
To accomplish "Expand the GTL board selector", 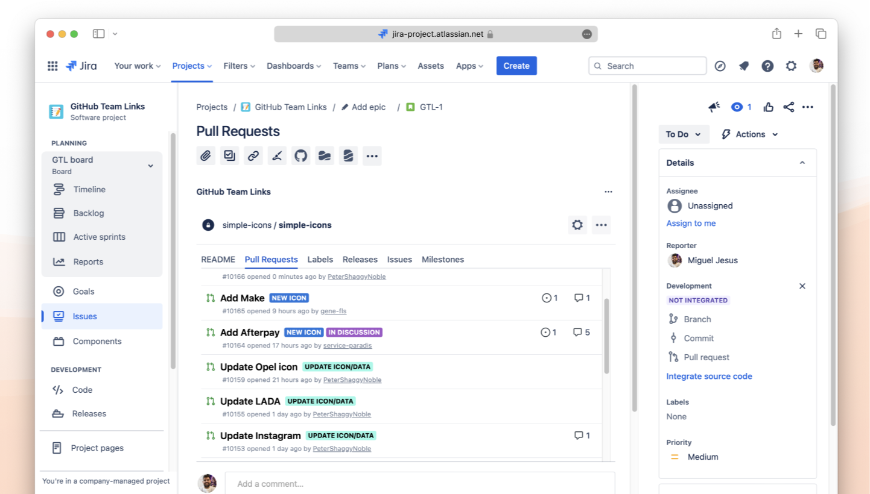I will [150, 165].
